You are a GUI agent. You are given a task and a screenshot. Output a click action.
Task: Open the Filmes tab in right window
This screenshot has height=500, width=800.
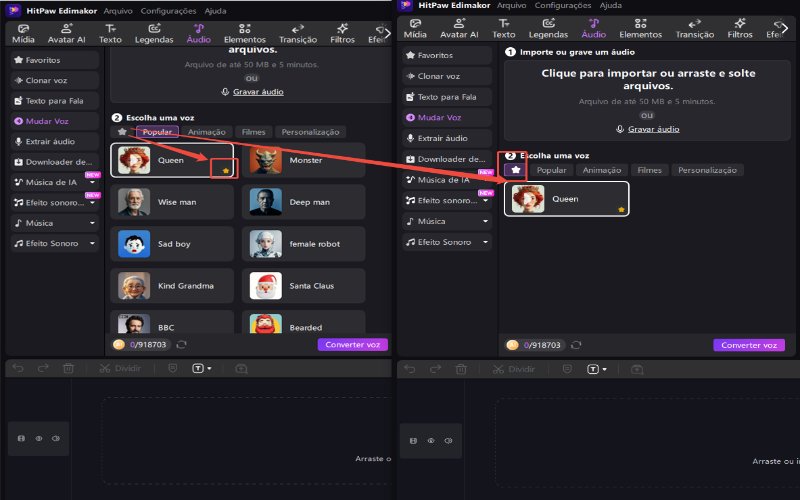tap(650, 170)
